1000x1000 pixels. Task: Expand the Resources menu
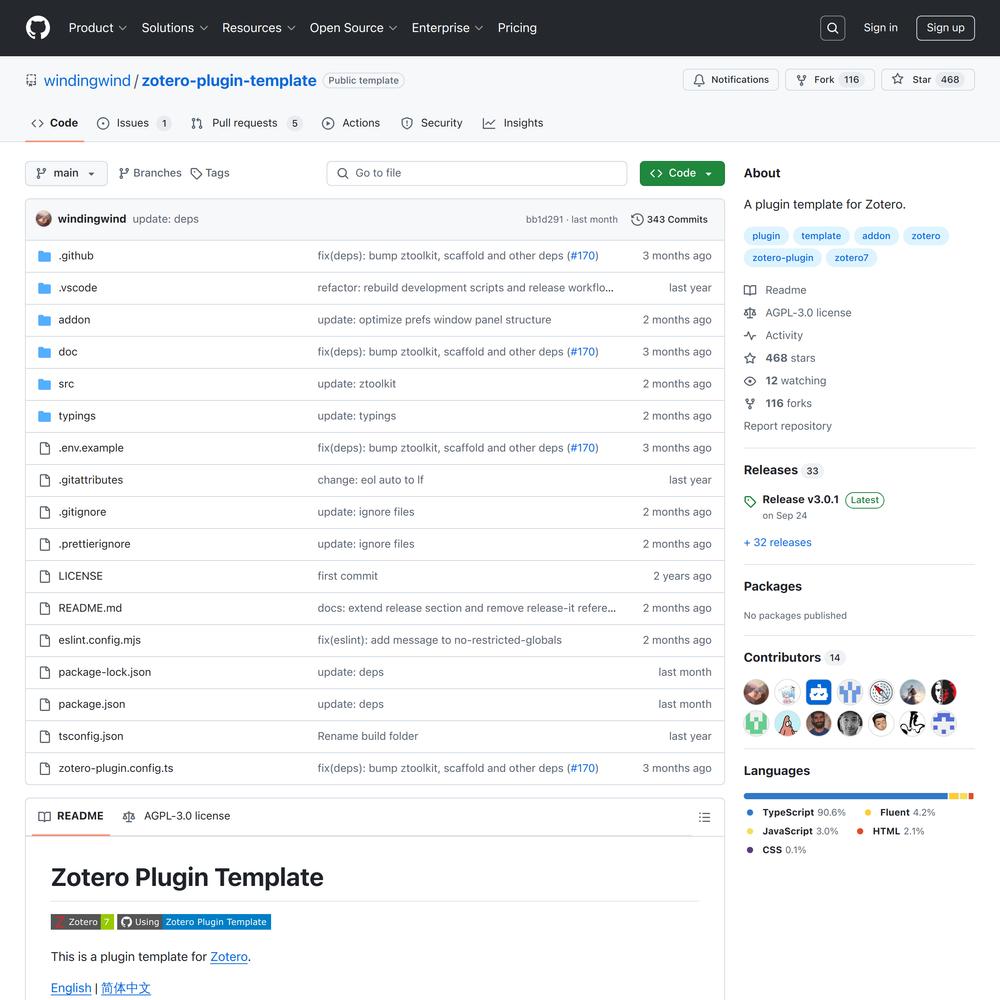(x=258, y=28)
